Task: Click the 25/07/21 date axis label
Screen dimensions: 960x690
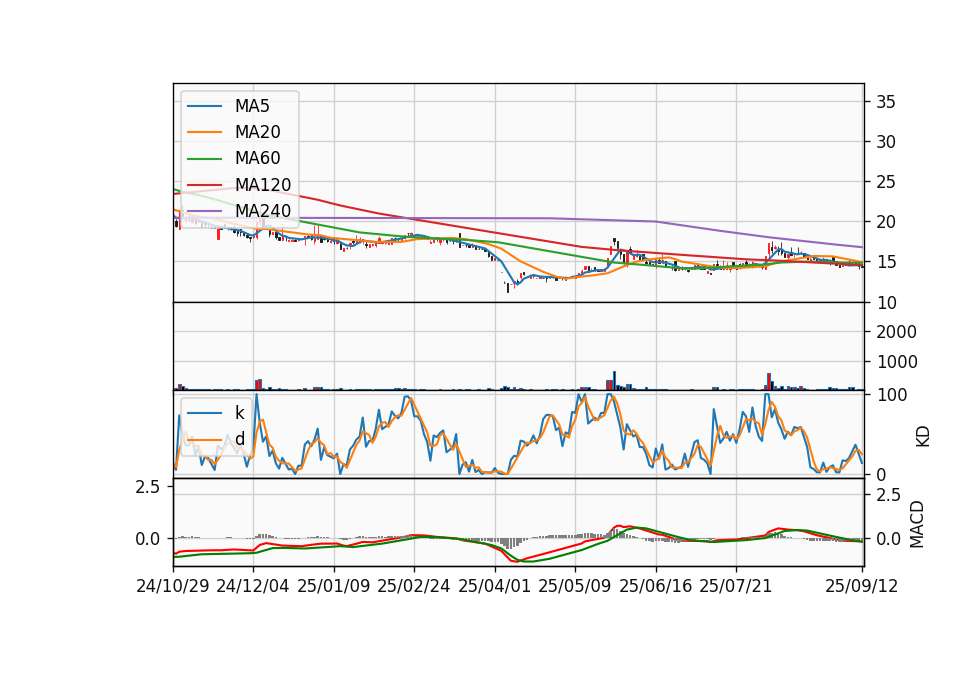Action: (735, 586)
